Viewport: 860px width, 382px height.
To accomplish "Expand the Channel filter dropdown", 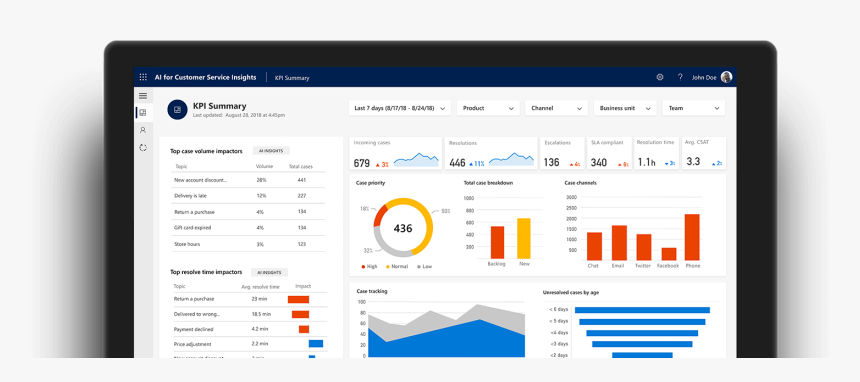I will (x=556, y=108).
